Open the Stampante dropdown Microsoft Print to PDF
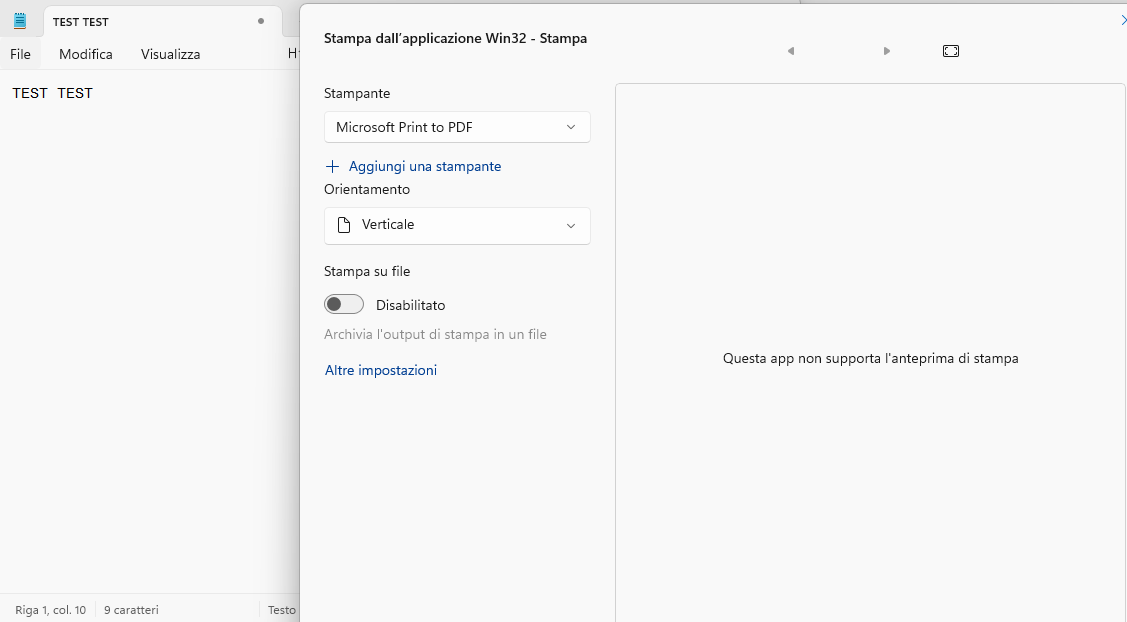 coord(457,127)
